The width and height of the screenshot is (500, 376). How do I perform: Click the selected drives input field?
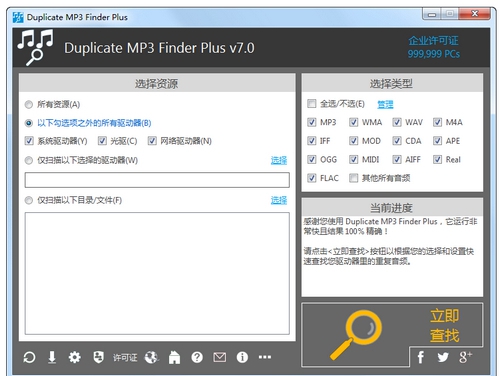pyautogui.click(x=157, y=180)
